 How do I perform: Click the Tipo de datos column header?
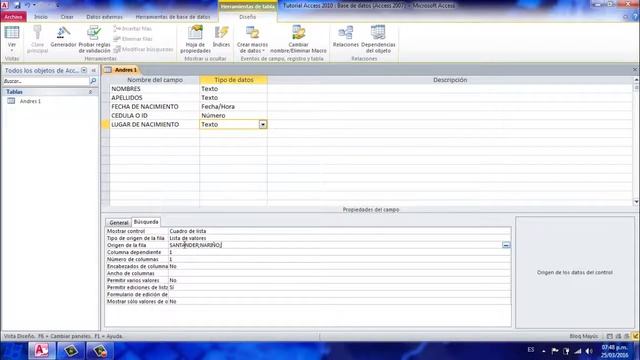coord(233,80)
